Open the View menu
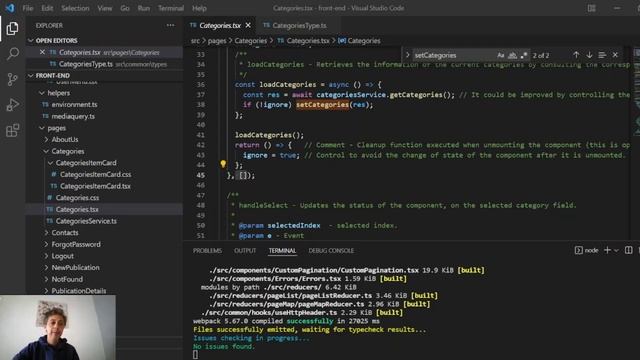640x360 pixels. 104,8
